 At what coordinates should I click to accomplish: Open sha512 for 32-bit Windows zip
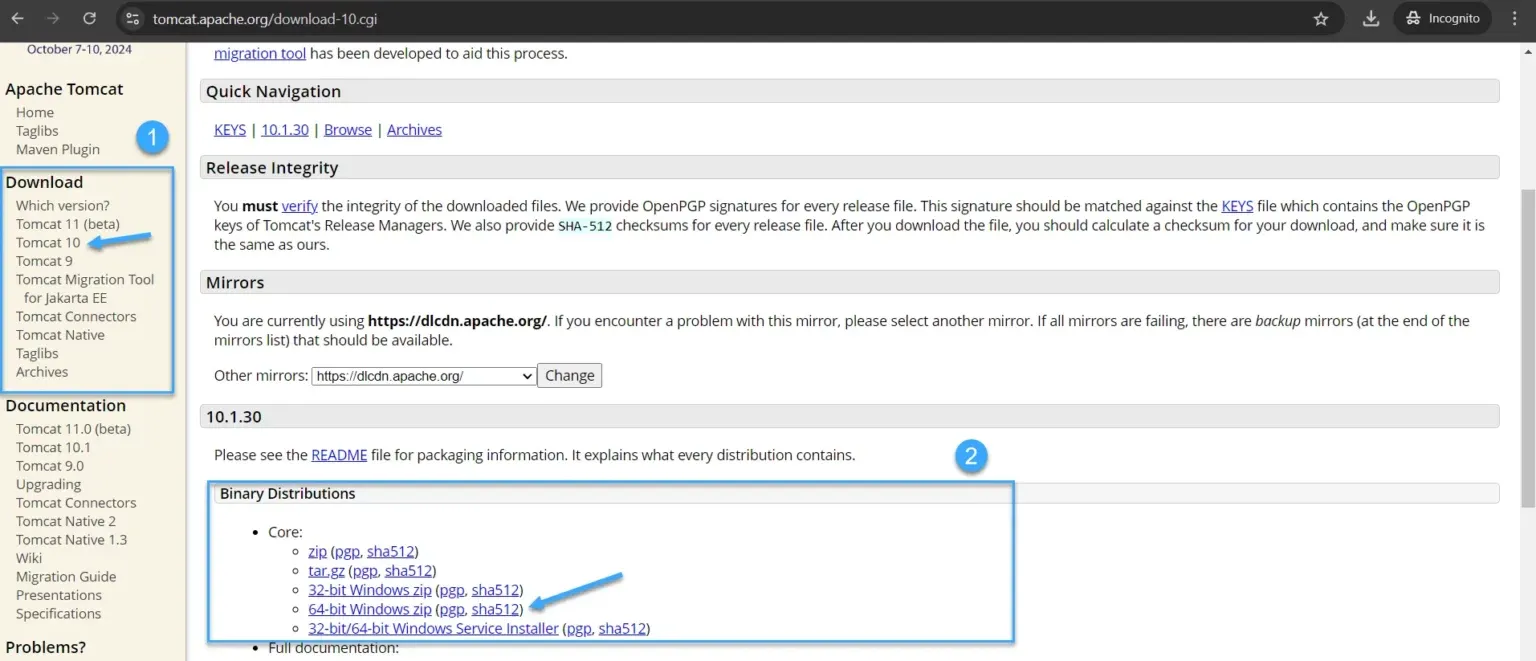coord(495,590)
